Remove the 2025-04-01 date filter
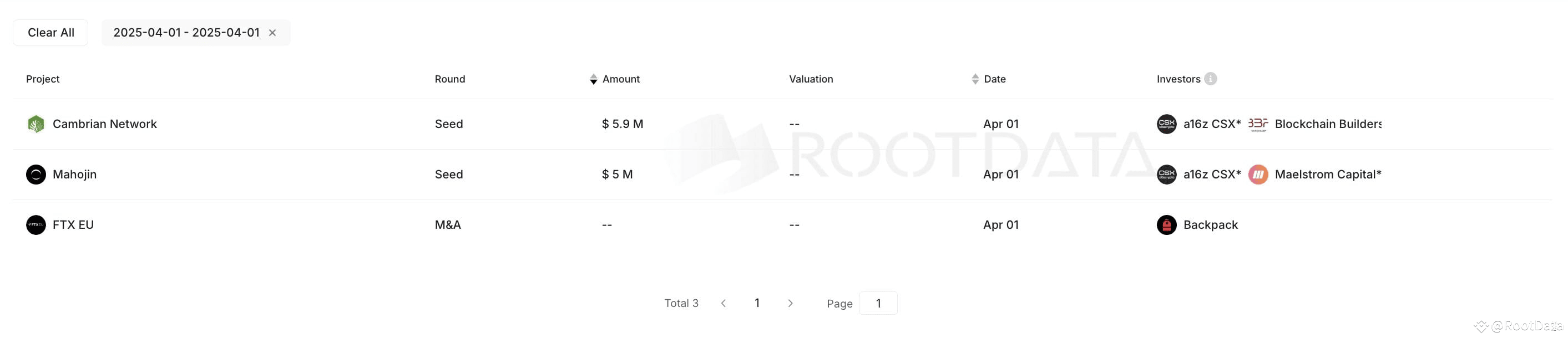 tap(272, 32)
